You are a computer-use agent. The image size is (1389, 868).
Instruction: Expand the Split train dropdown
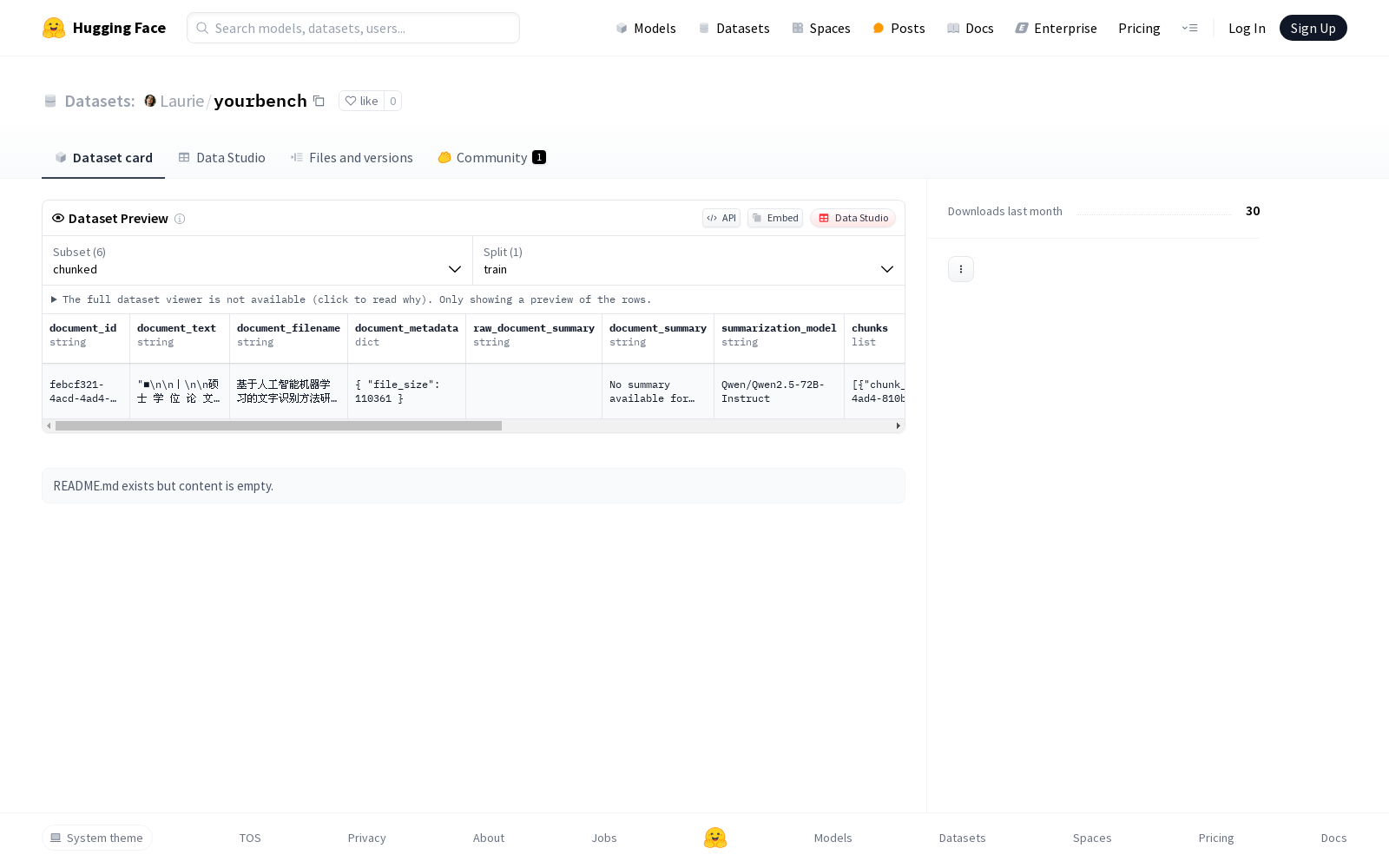[x=688, y=260]
